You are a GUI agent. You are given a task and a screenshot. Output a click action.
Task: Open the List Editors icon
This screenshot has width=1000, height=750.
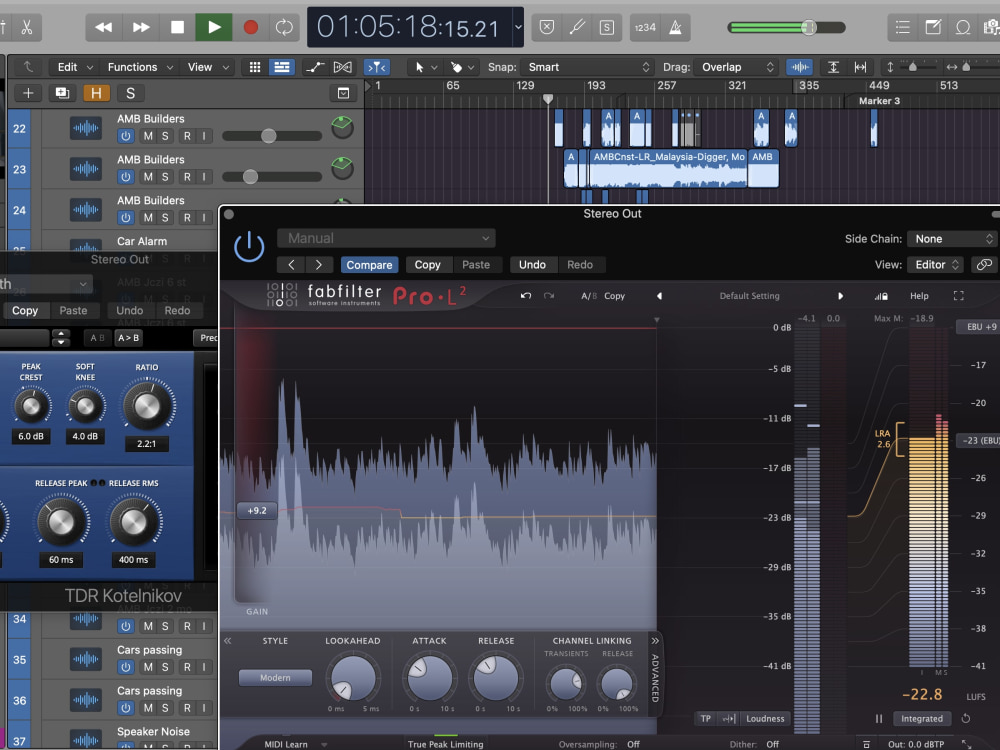click(x=902, y=27)
